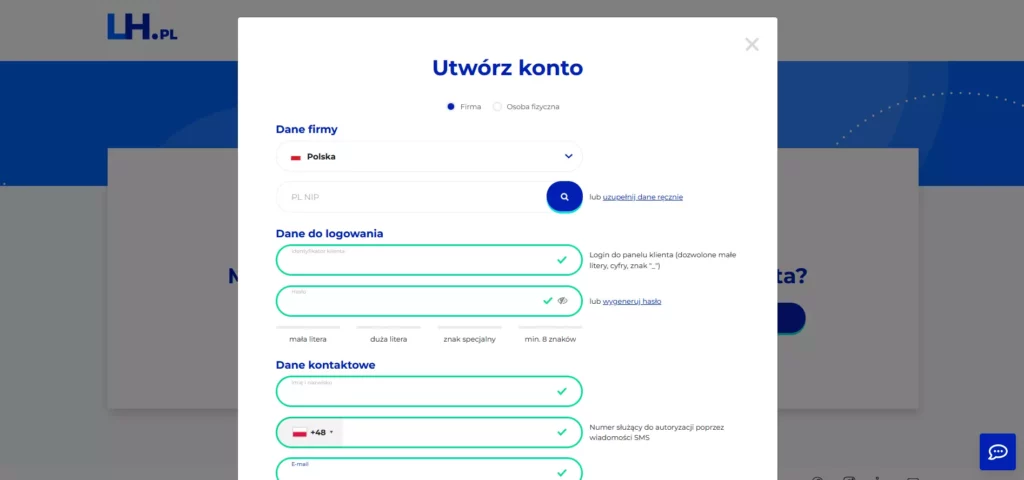Select the Firma radio option
The image size is (1024, 480).
pyautogui.click(x=451, y=106)
